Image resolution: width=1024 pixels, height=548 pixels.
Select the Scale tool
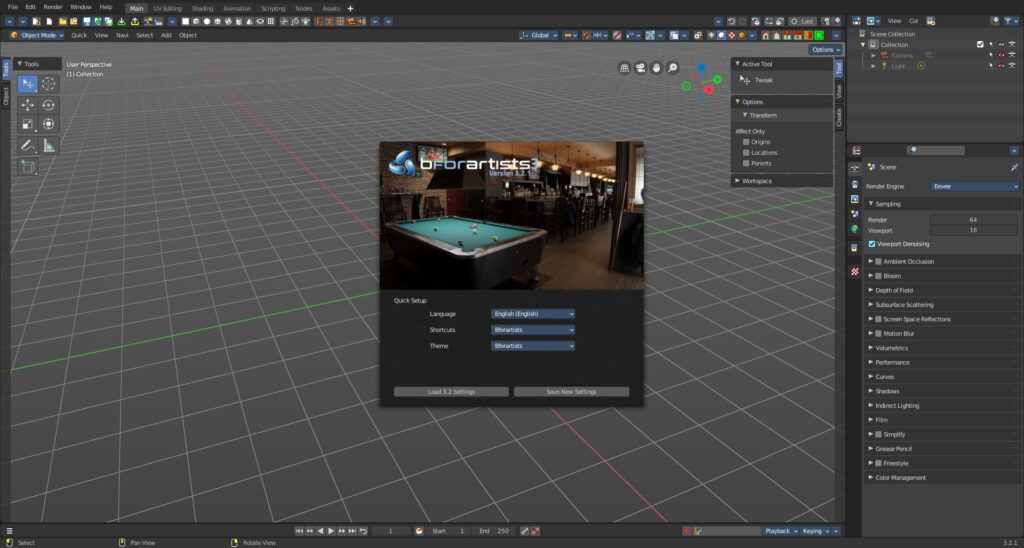pos(27,124)
